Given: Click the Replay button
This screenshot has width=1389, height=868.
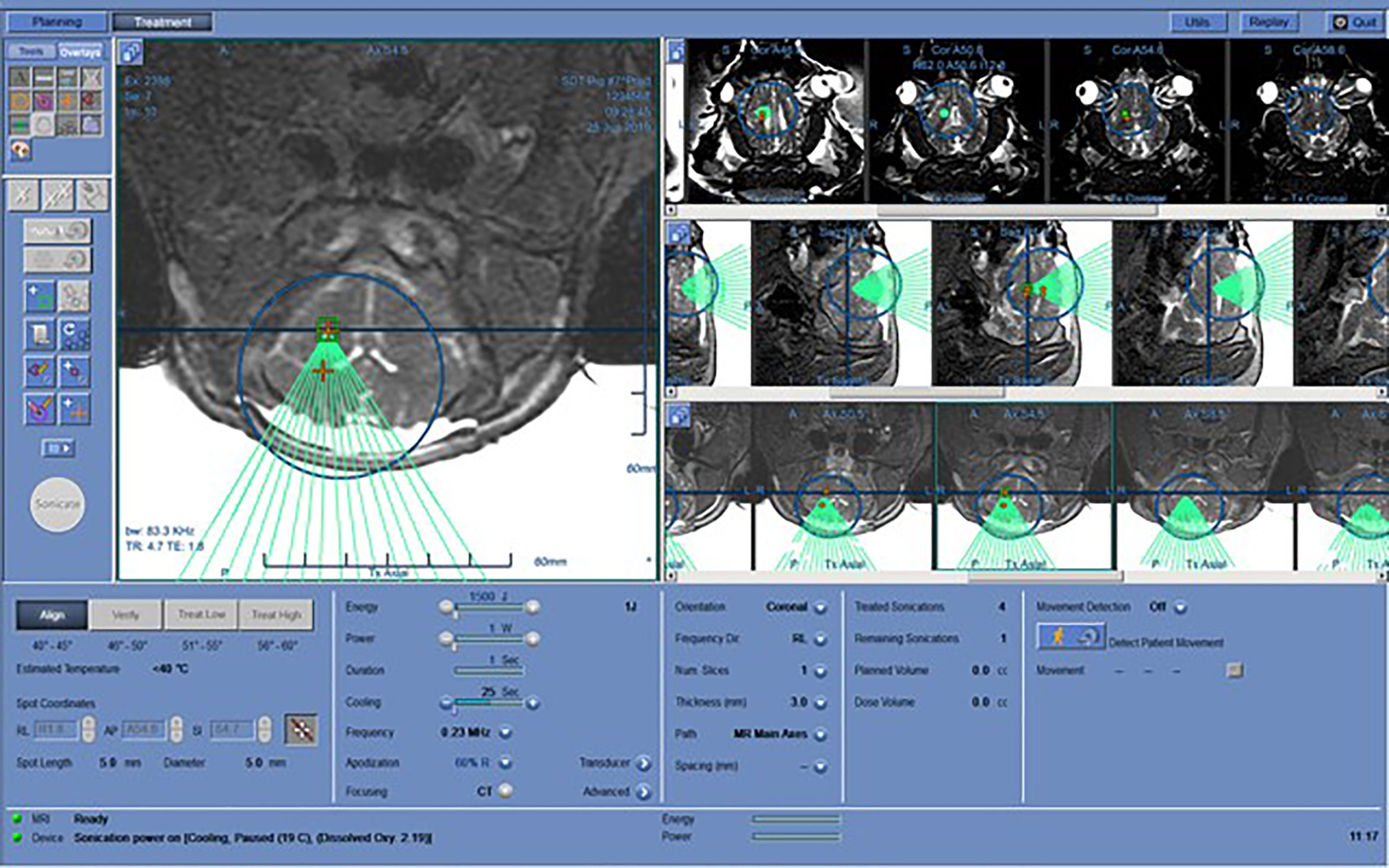Looking at the screenshot, I should [x=1269, y=22].
